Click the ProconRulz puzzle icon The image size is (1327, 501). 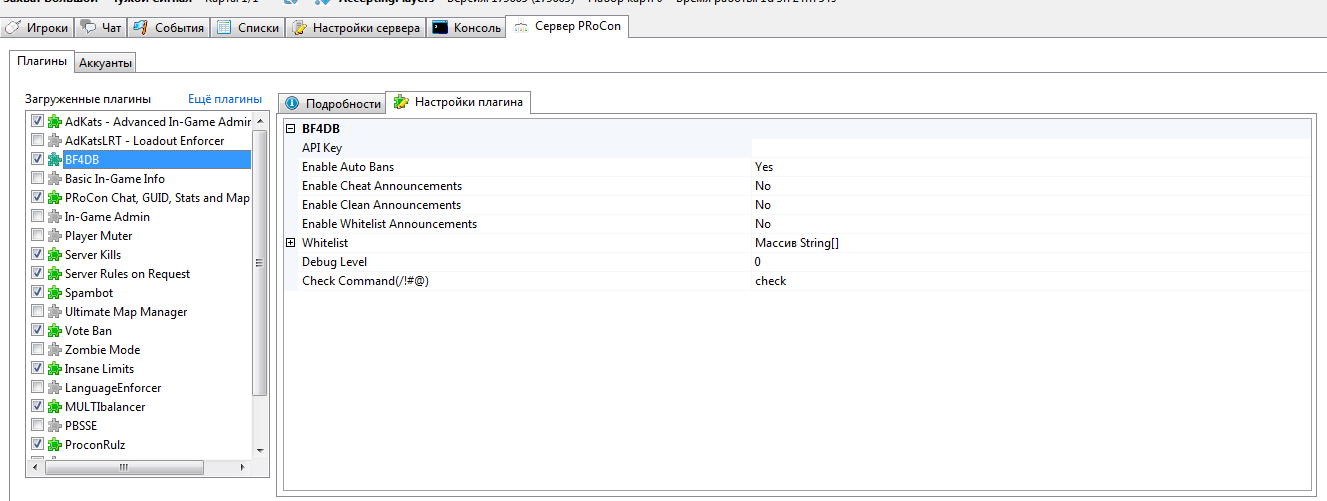[x=54, y=445]
